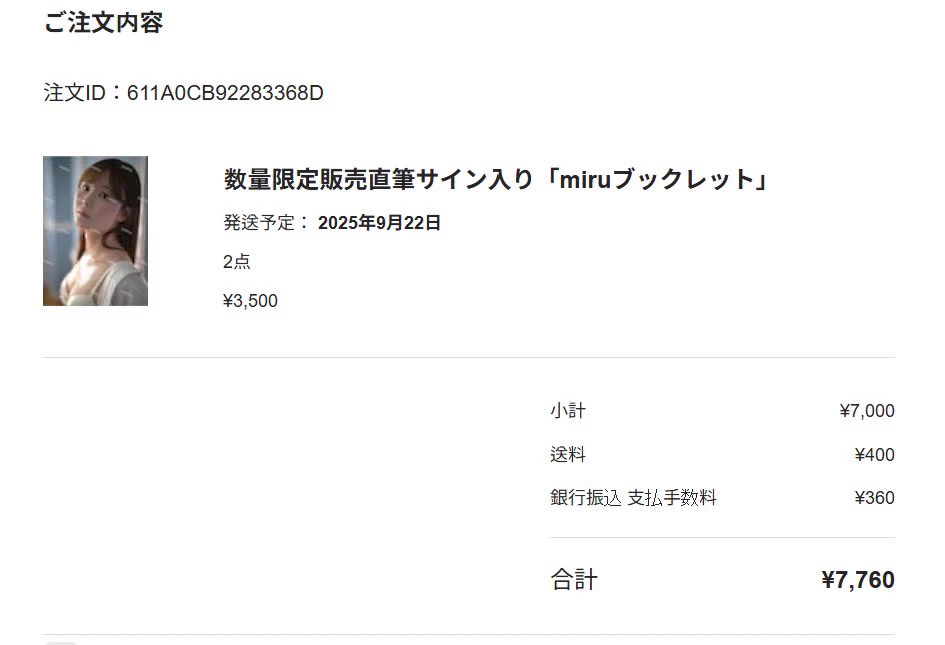
Task: Select the total amount ¥7,760
Action: 858,579
